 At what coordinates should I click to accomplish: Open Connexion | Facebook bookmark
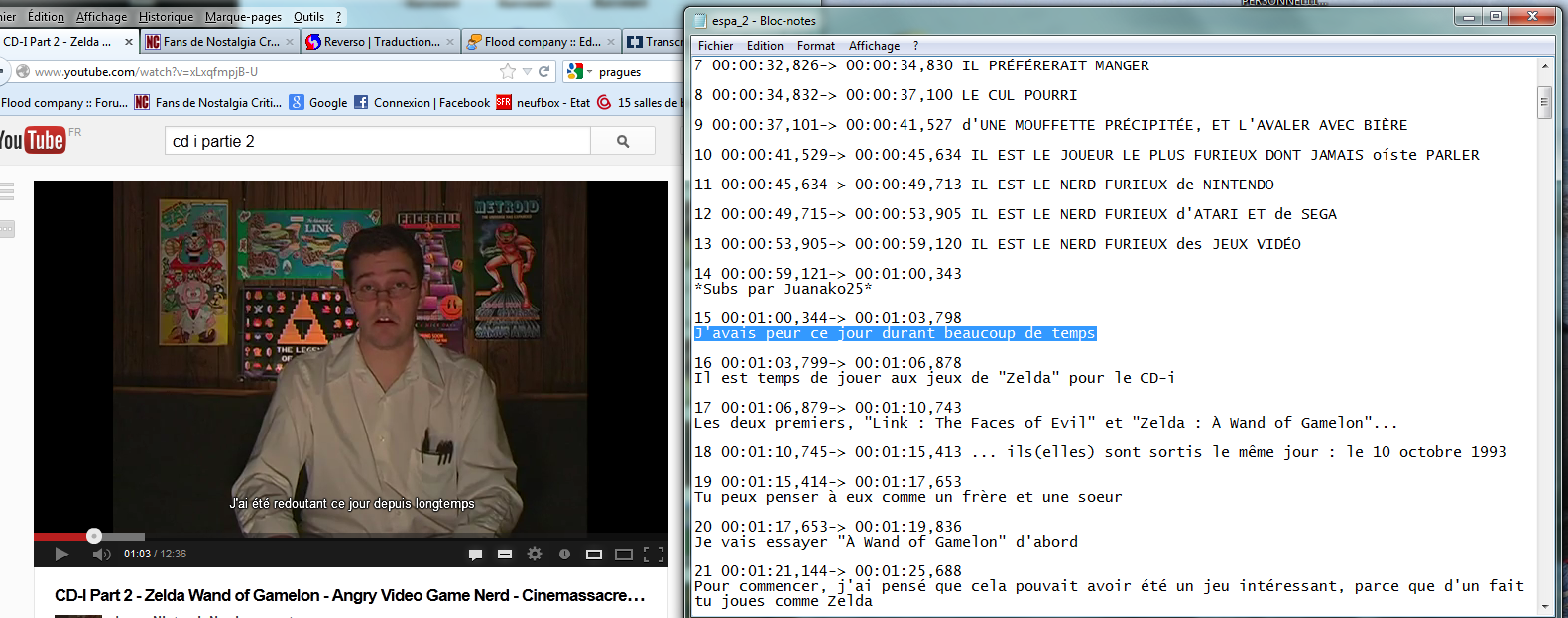pyautogui.click(x=422, y=102)
